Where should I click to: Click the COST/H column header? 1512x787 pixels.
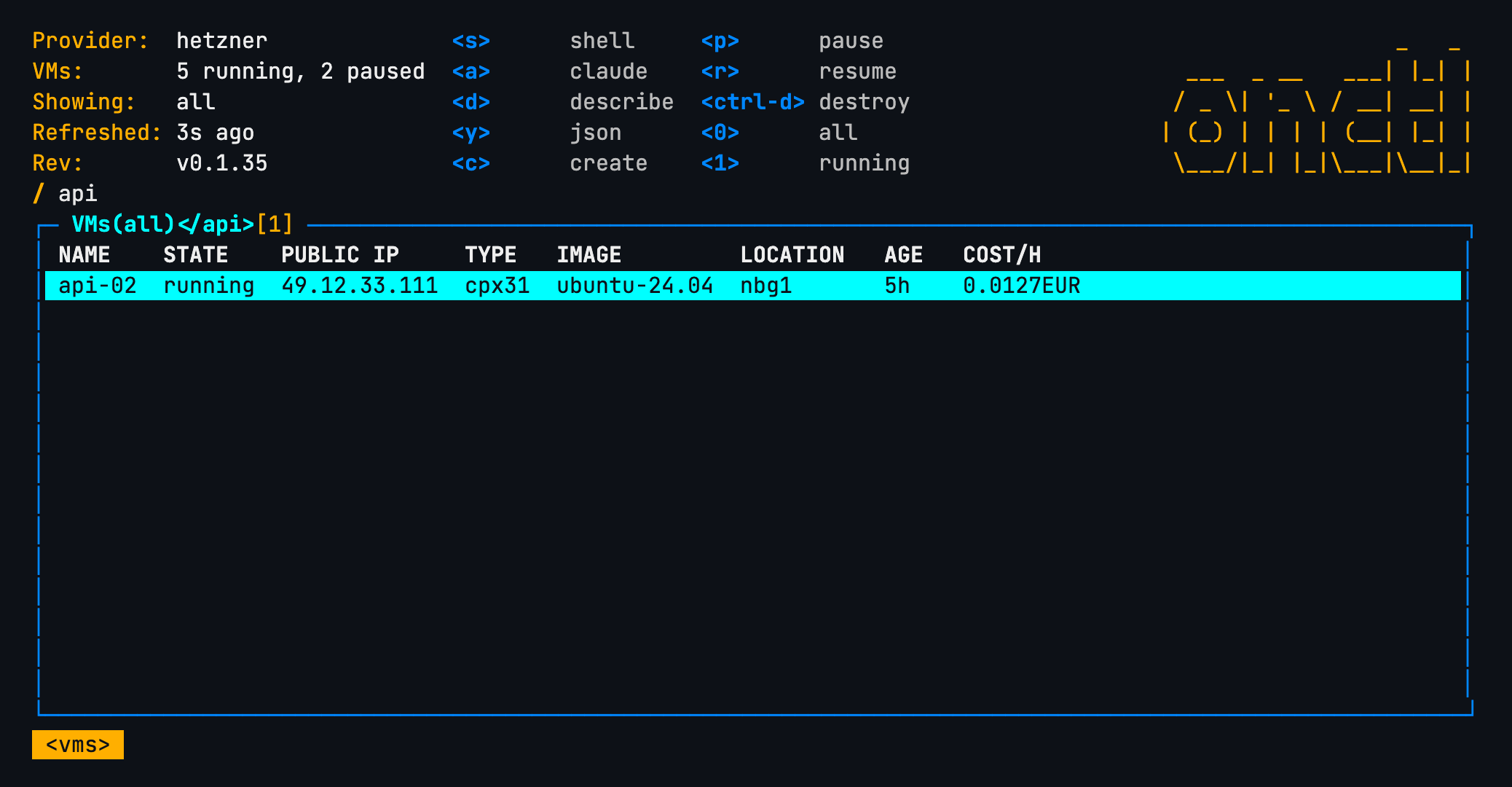coord(1002,255)
